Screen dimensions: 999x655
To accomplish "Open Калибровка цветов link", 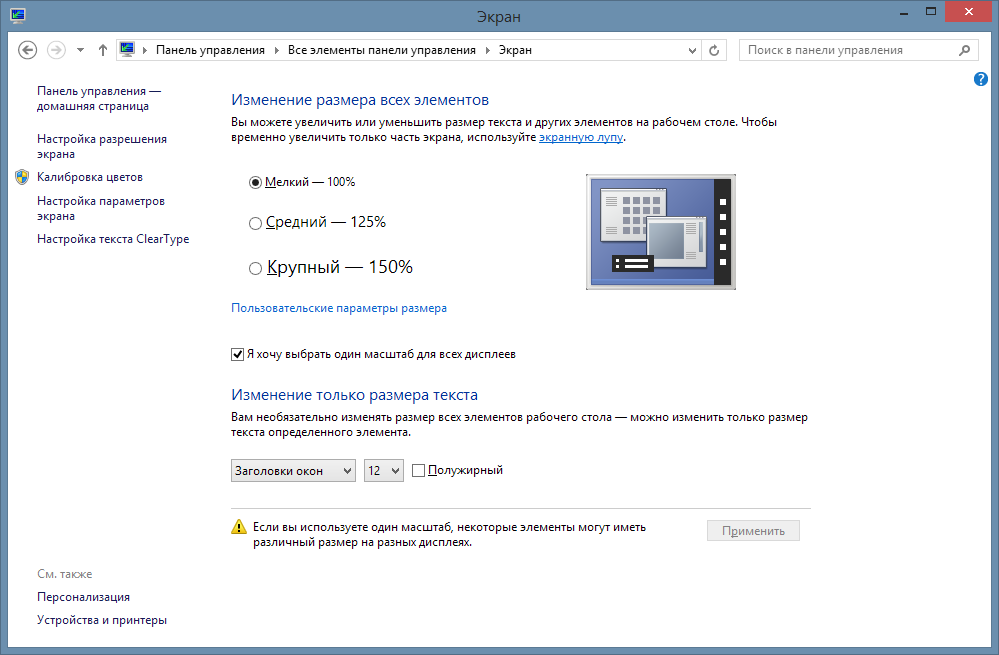I will tap(90, 177).
